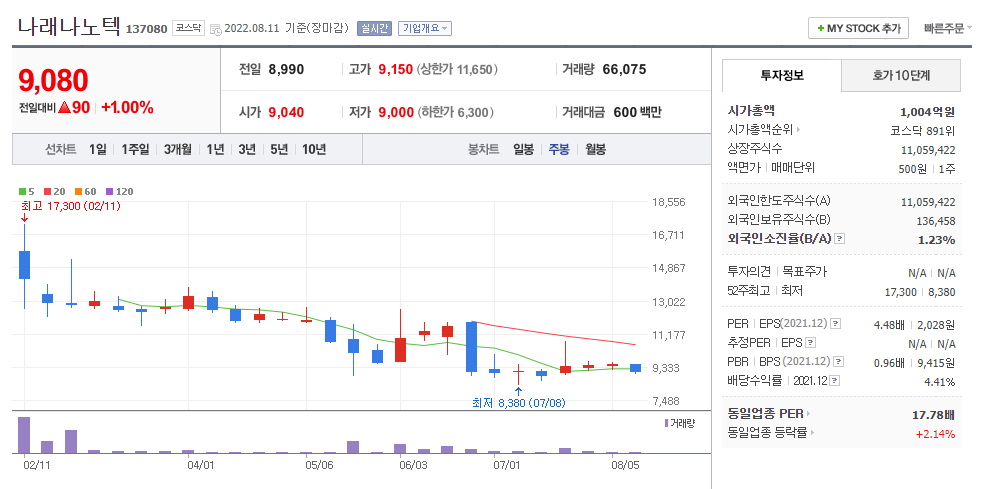Click the help icon next to 배당수익률 2021.12
Viewport: 987px width, 489px height.
[835, 381]
